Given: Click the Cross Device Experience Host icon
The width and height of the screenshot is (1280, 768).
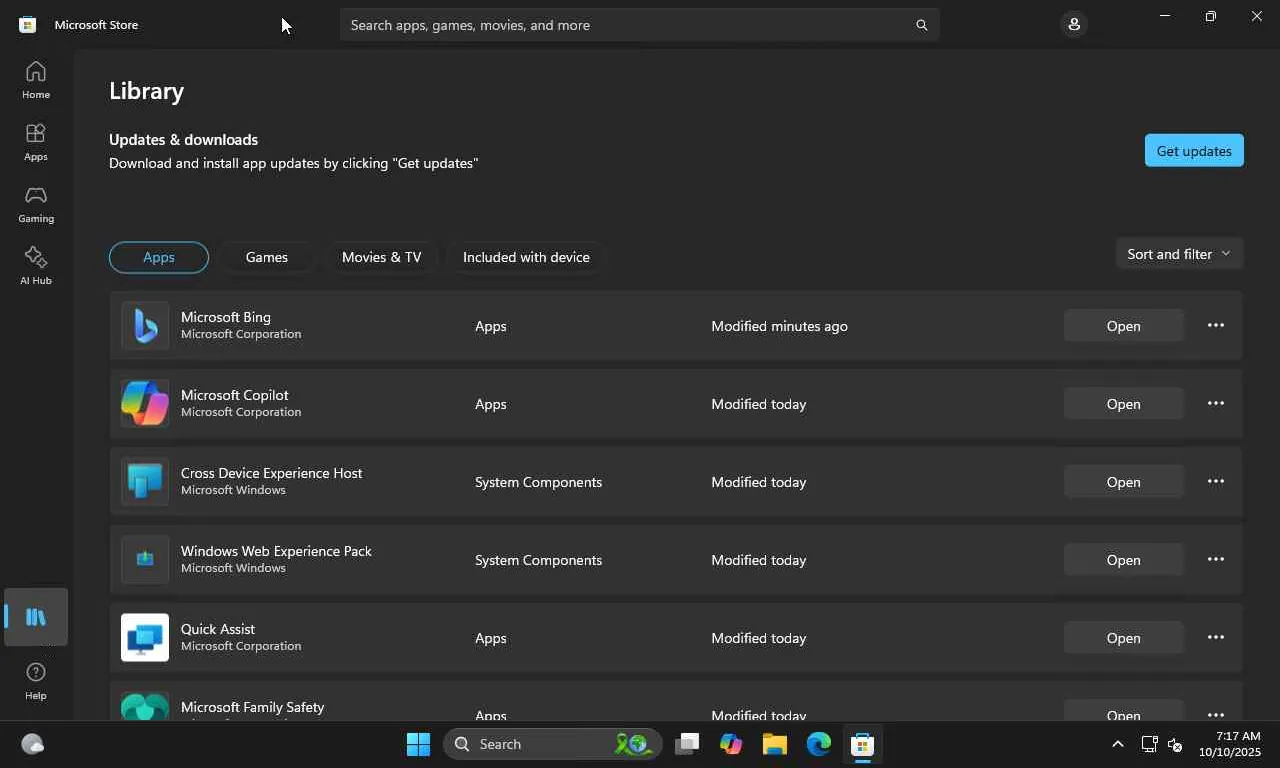Looking at the screenshot, I should click(145, 482).
